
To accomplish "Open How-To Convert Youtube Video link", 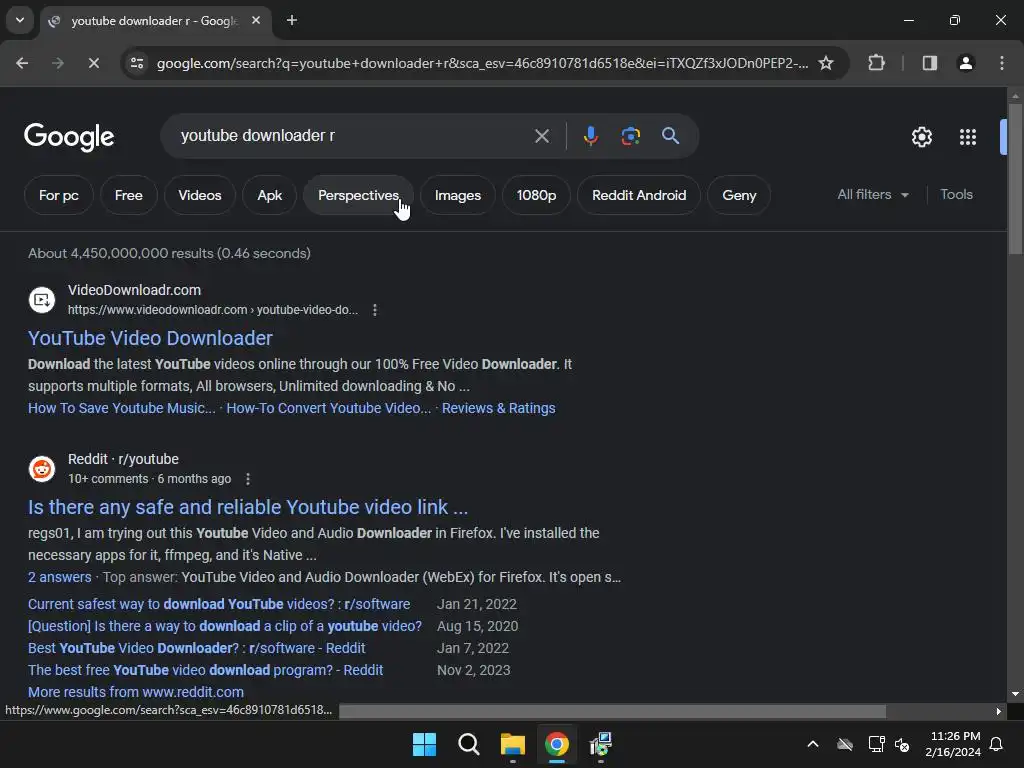I will [x=328, y=408].
